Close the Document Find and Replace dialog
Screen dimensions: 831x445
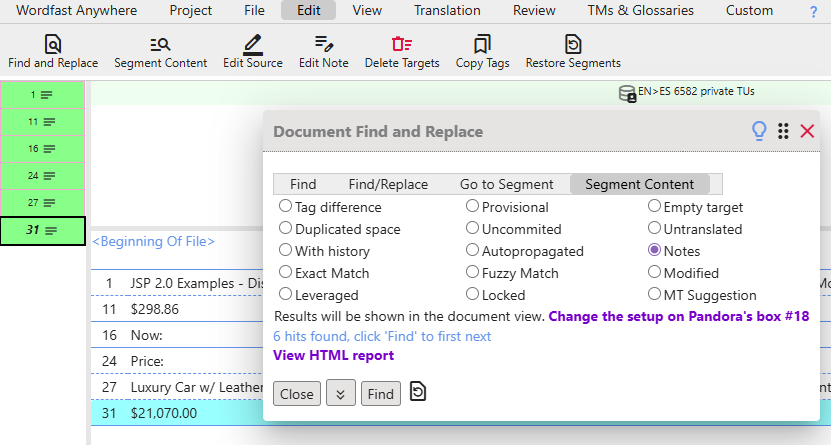tap(807, 131)
